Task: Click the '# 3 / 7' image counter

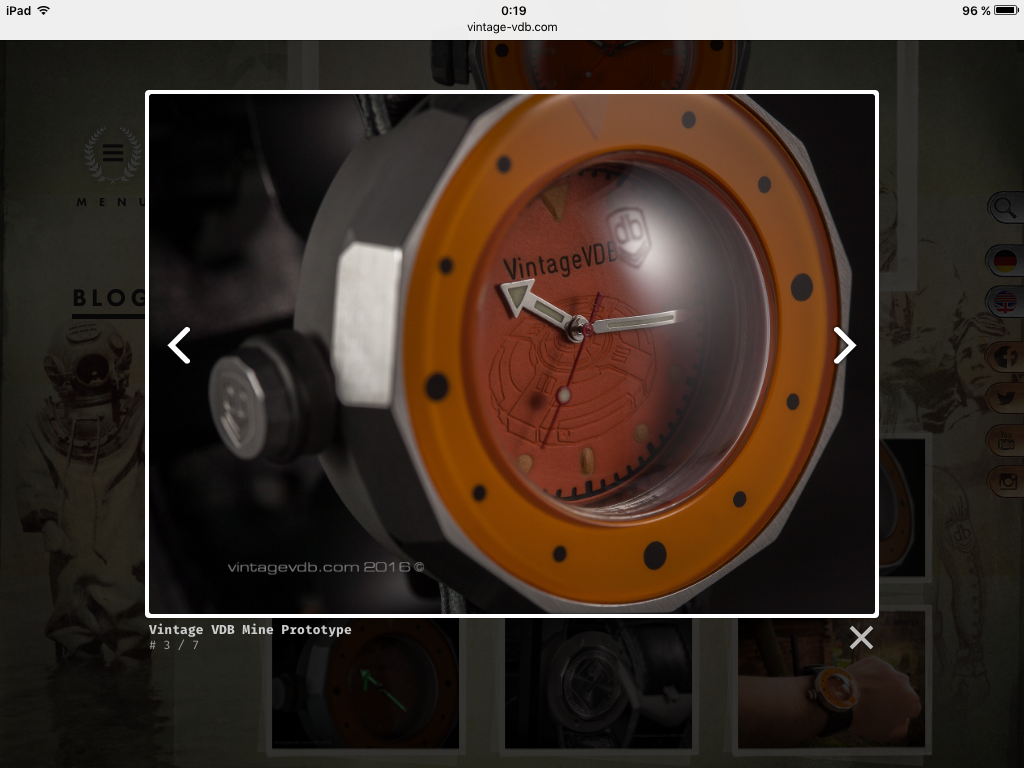Action: (174, 645)
